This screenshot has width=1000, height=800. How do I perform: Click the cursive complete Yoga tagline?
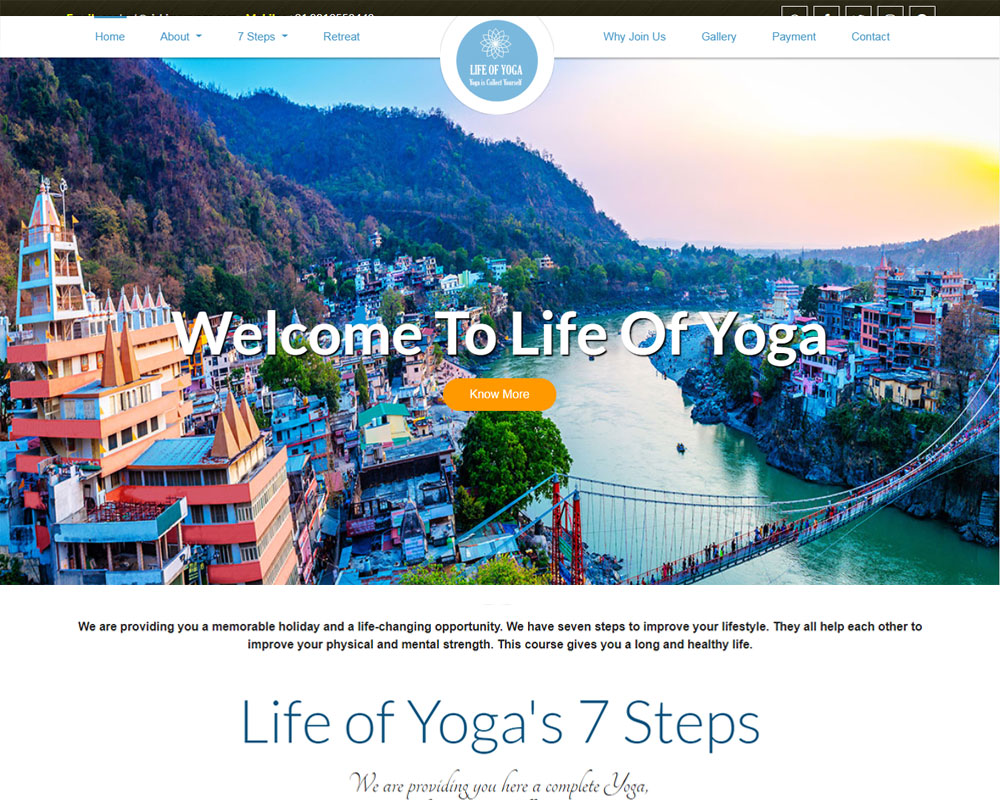tap(499, 785)
